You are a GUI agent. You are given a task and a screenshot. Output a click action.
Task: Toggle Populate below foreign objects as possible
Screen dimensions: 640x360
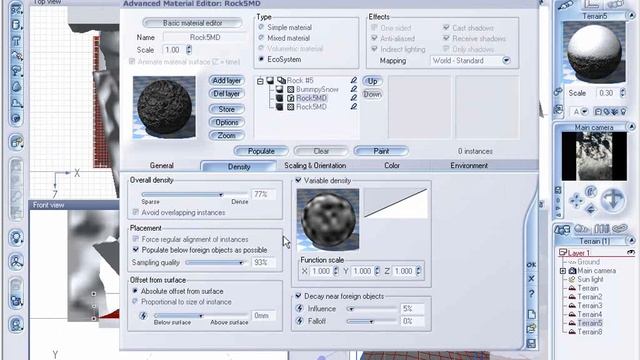coord(136,249)
